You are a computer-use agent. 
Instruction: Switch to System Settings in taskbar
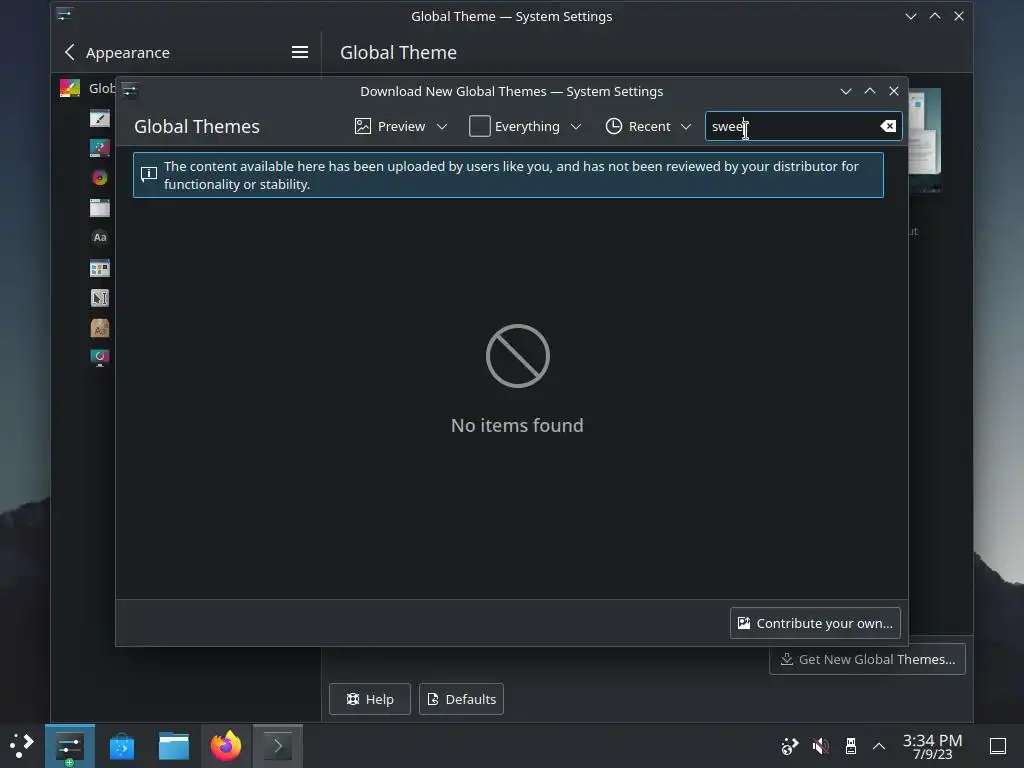(70, 746)
